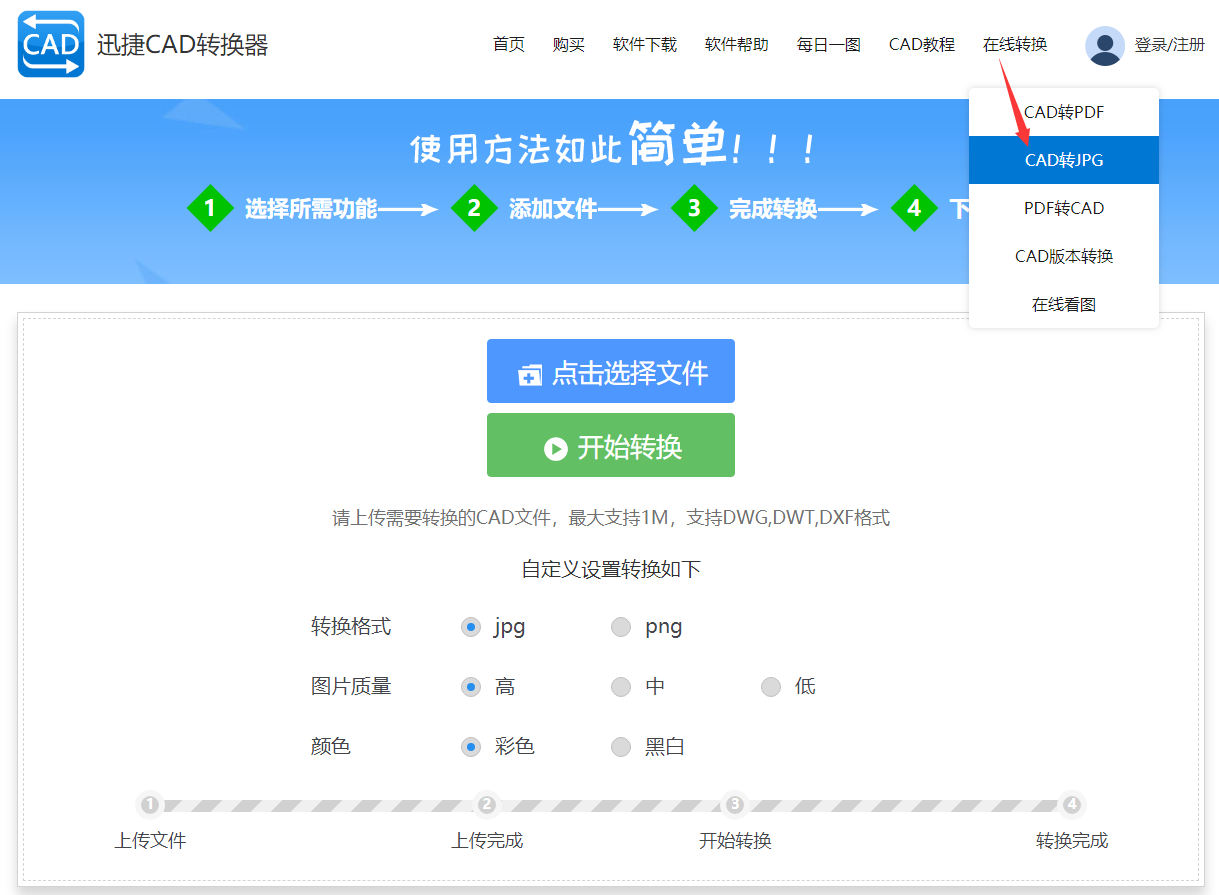Choose CAD转PDF from dropdown
The image size is (1219, 895).
[x=1064, y=112]
